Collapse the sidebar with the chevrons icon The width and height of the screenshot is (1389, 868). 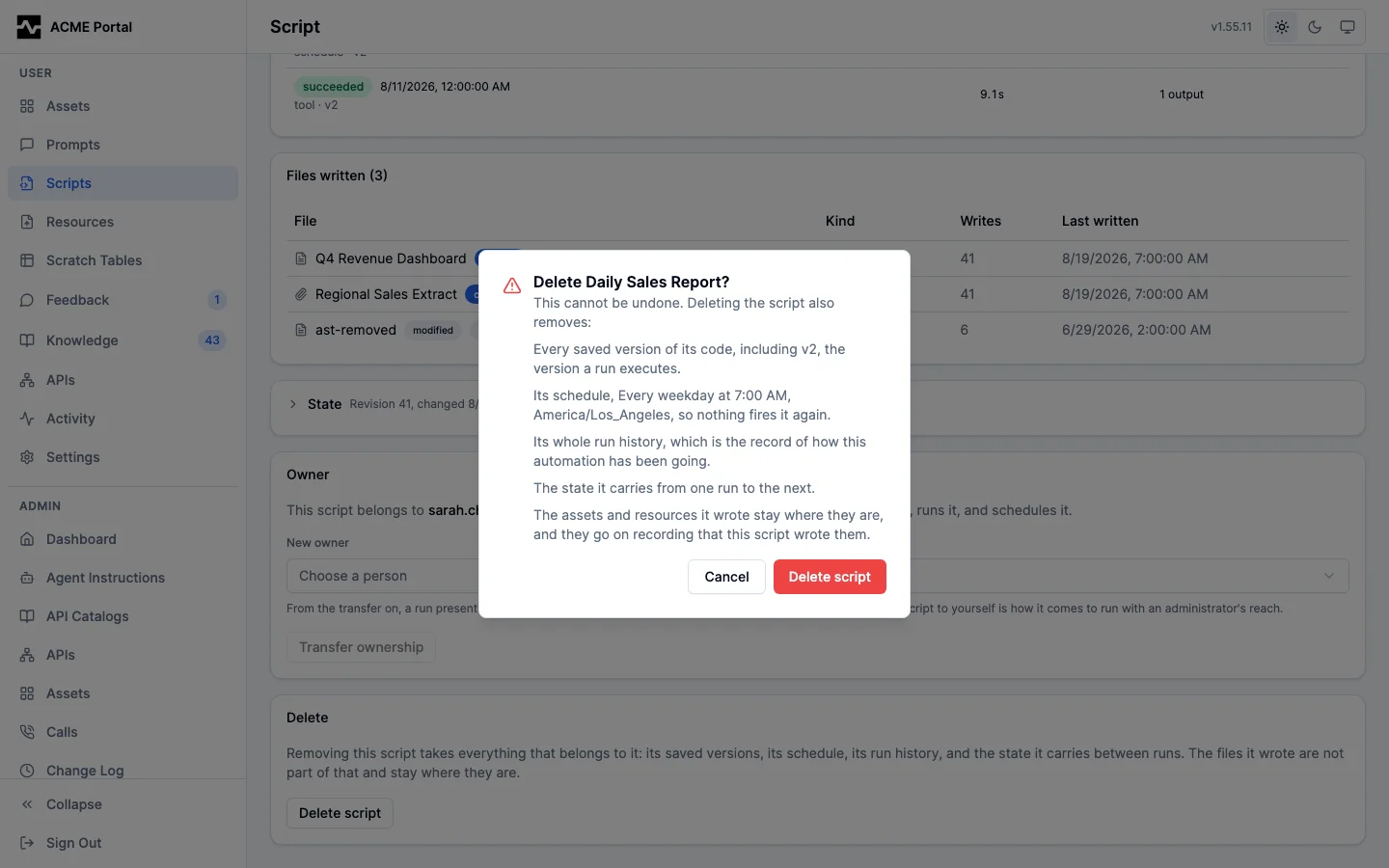(x=27, y=804)
